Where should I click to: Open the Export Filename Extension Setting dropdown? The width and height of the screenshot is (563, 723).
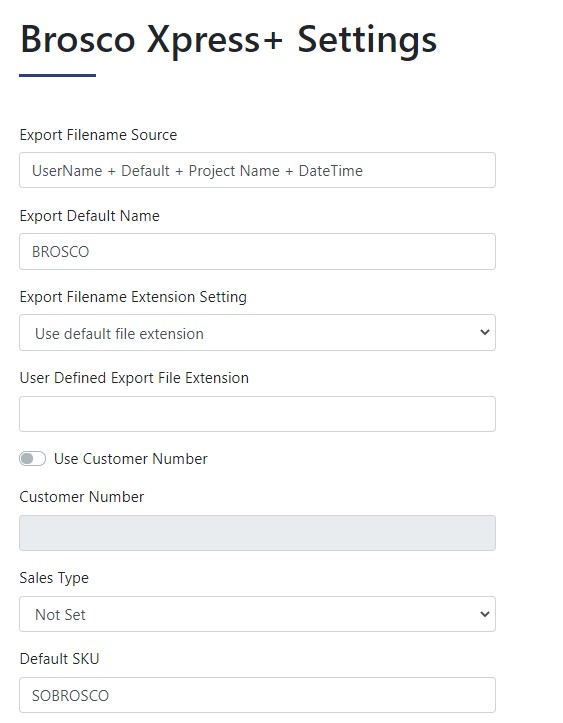pyautogui.click(x=257, y=332)
